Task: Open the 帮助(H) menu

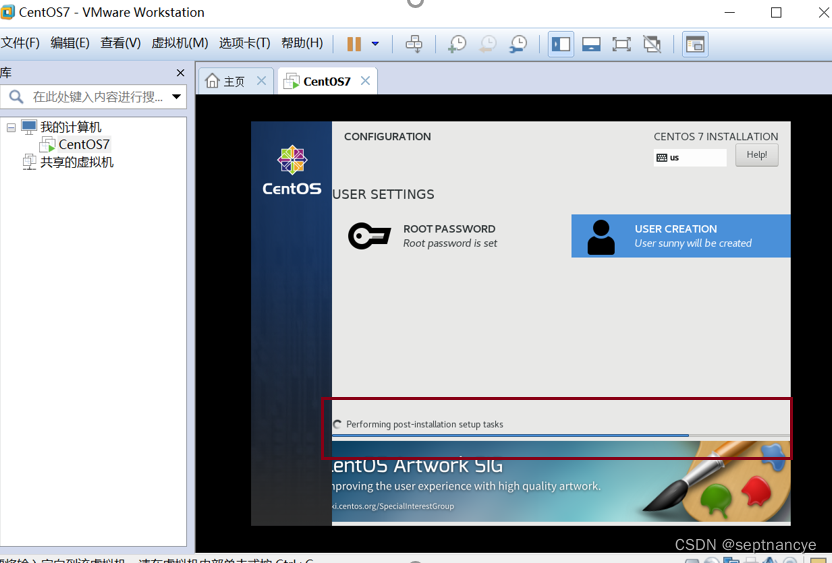Action: [302, 43]
